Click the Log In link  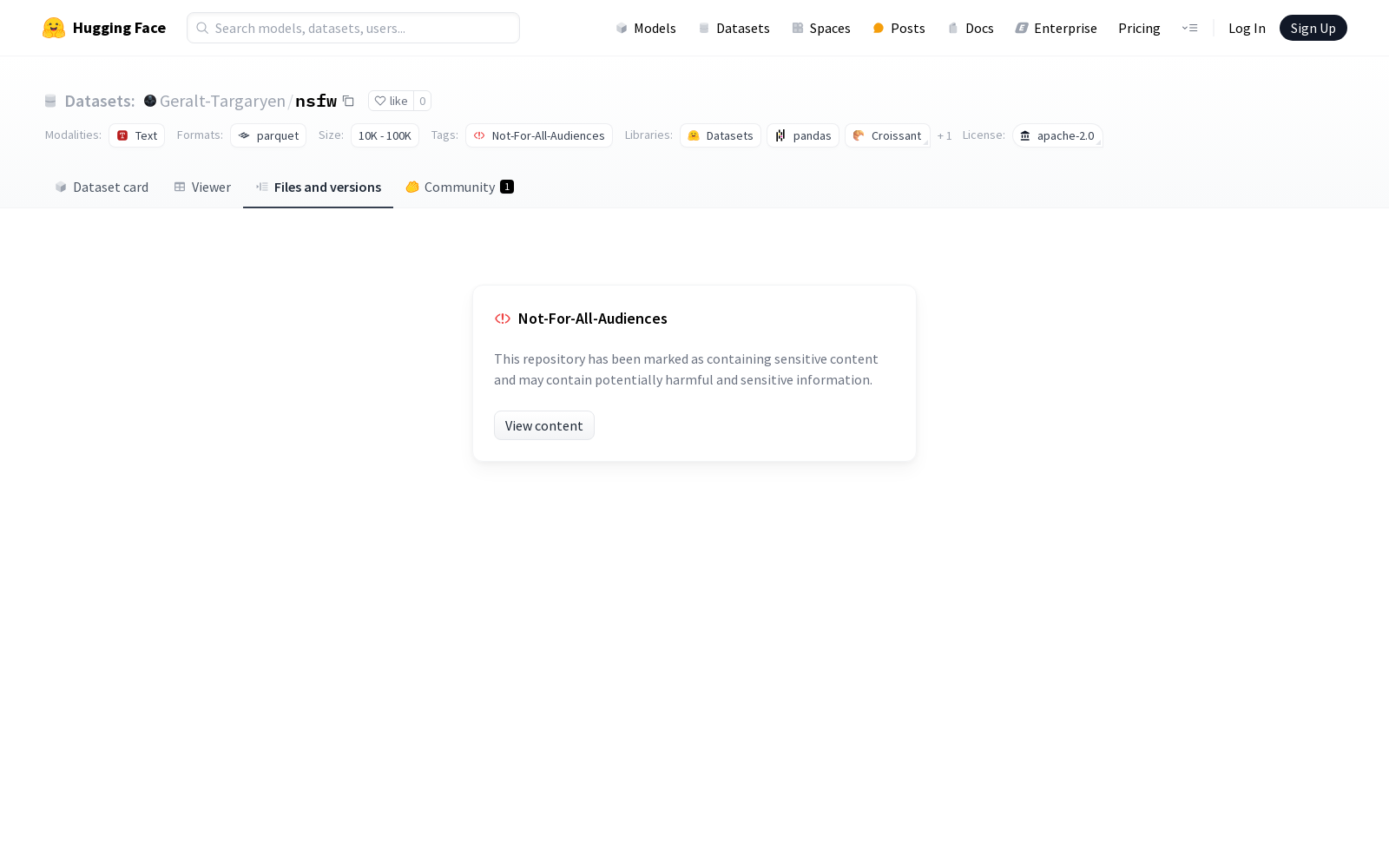[x=1247, y=28]
